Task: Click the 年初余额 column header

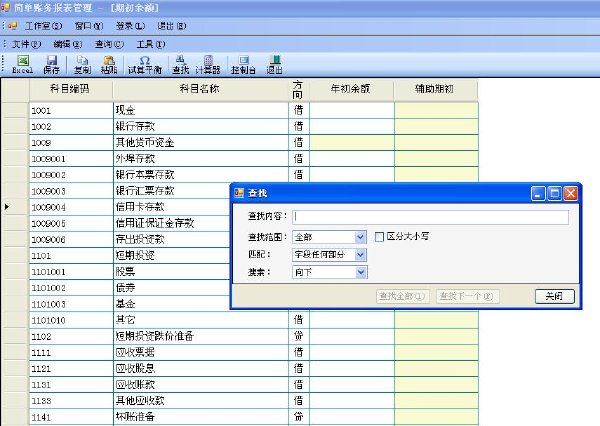Action: coord(351,89)
